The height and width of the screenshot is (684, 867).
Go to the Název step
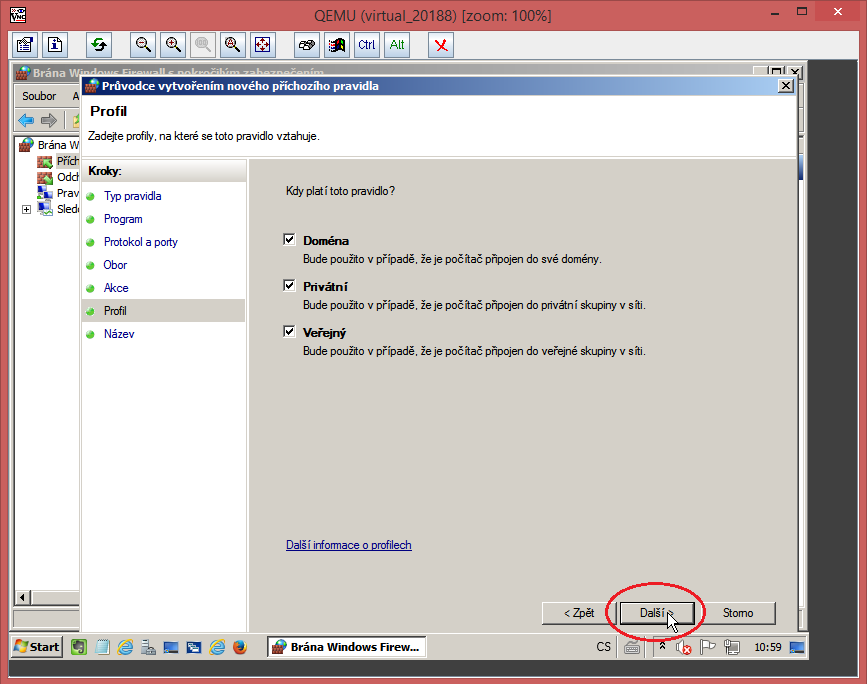coord(119,334)
